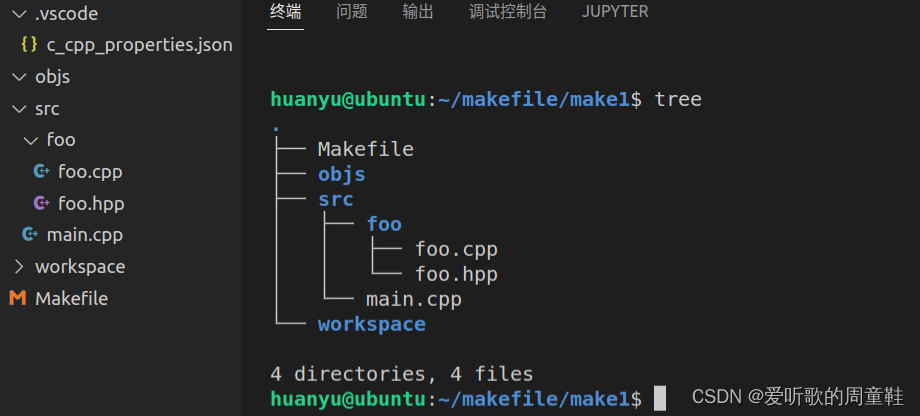Switch to the 调试控制台 panel tab
The image size is (920, 416).
point(508,12)
